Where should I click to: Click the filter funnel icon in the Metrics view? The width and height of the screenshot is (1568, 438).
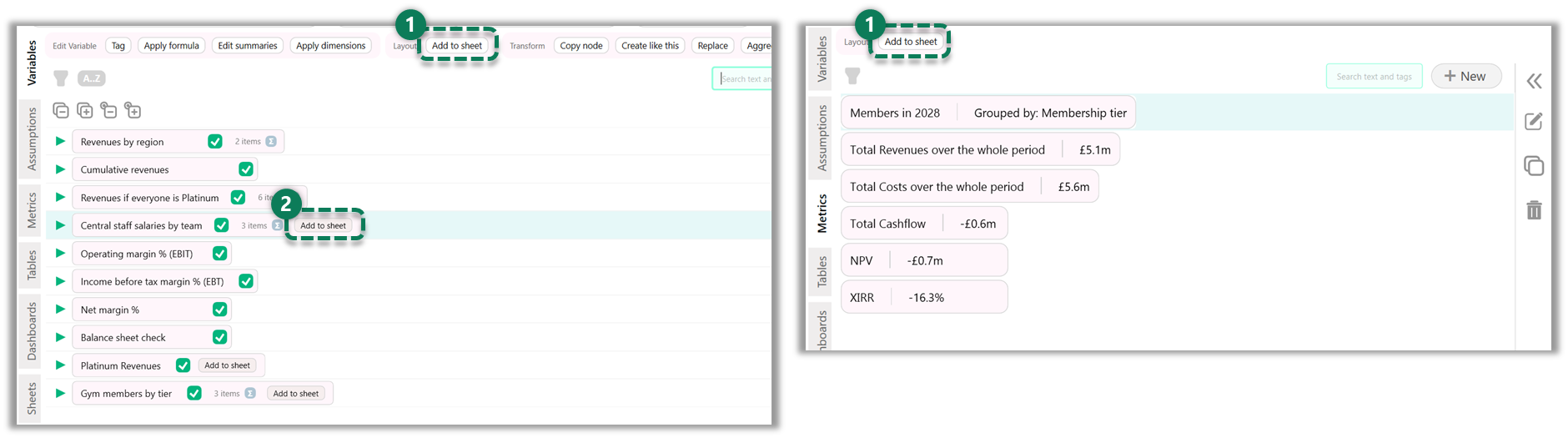[x=852, y=76]
